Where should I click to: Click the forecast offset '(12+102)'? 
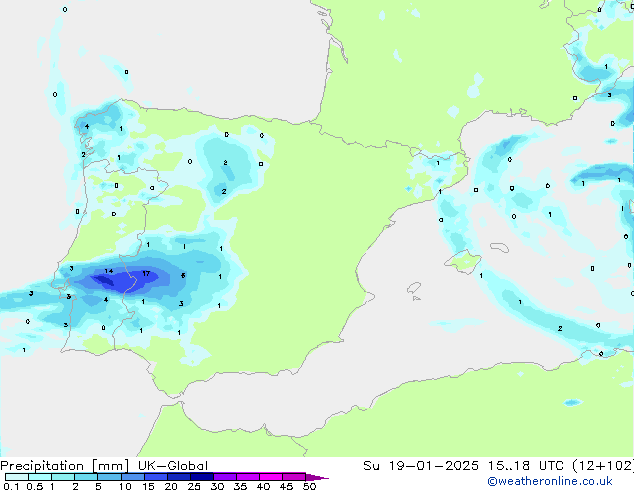[603, 466]
